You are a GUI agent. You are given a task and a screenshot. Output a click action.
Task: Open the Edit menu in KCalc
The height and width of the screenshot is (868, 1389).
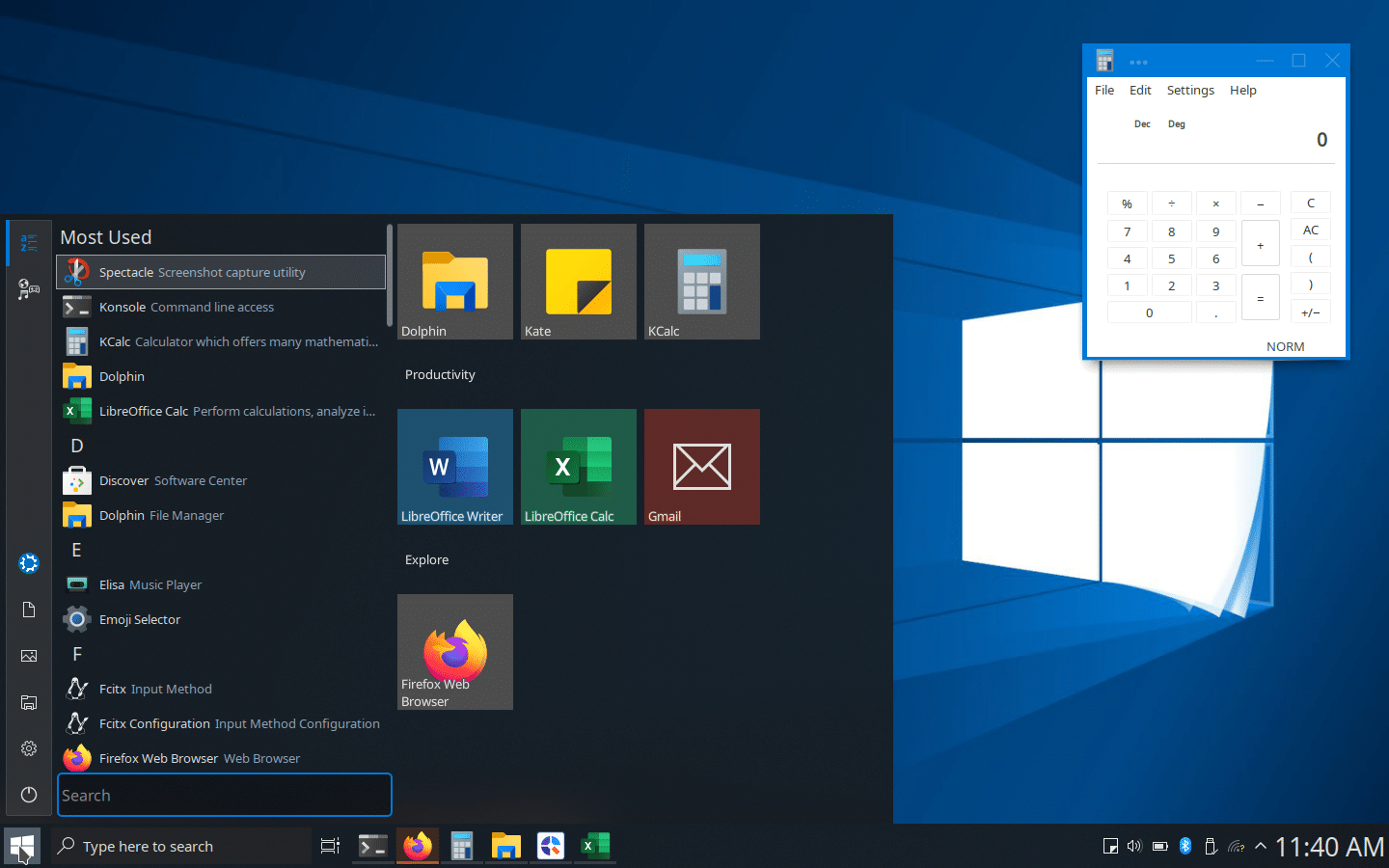tap(1140, 90)
